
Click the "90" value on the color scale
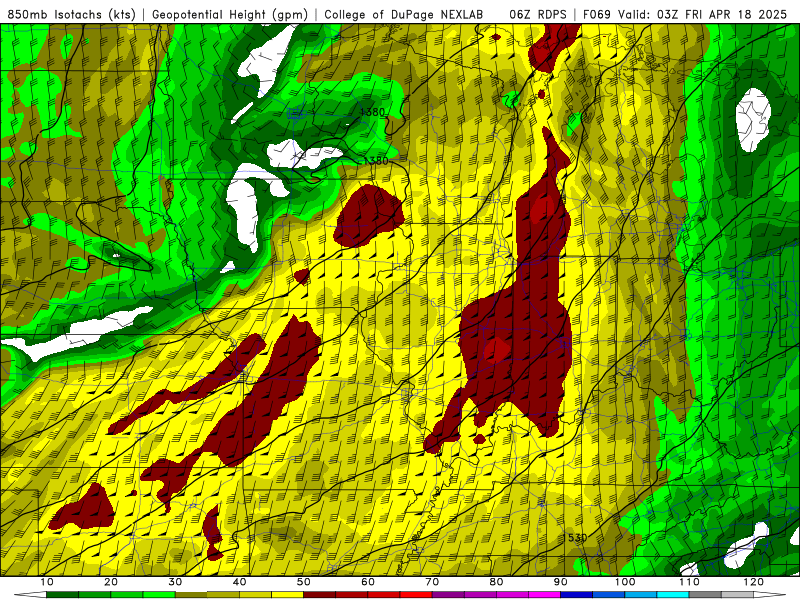pos(561,582)
